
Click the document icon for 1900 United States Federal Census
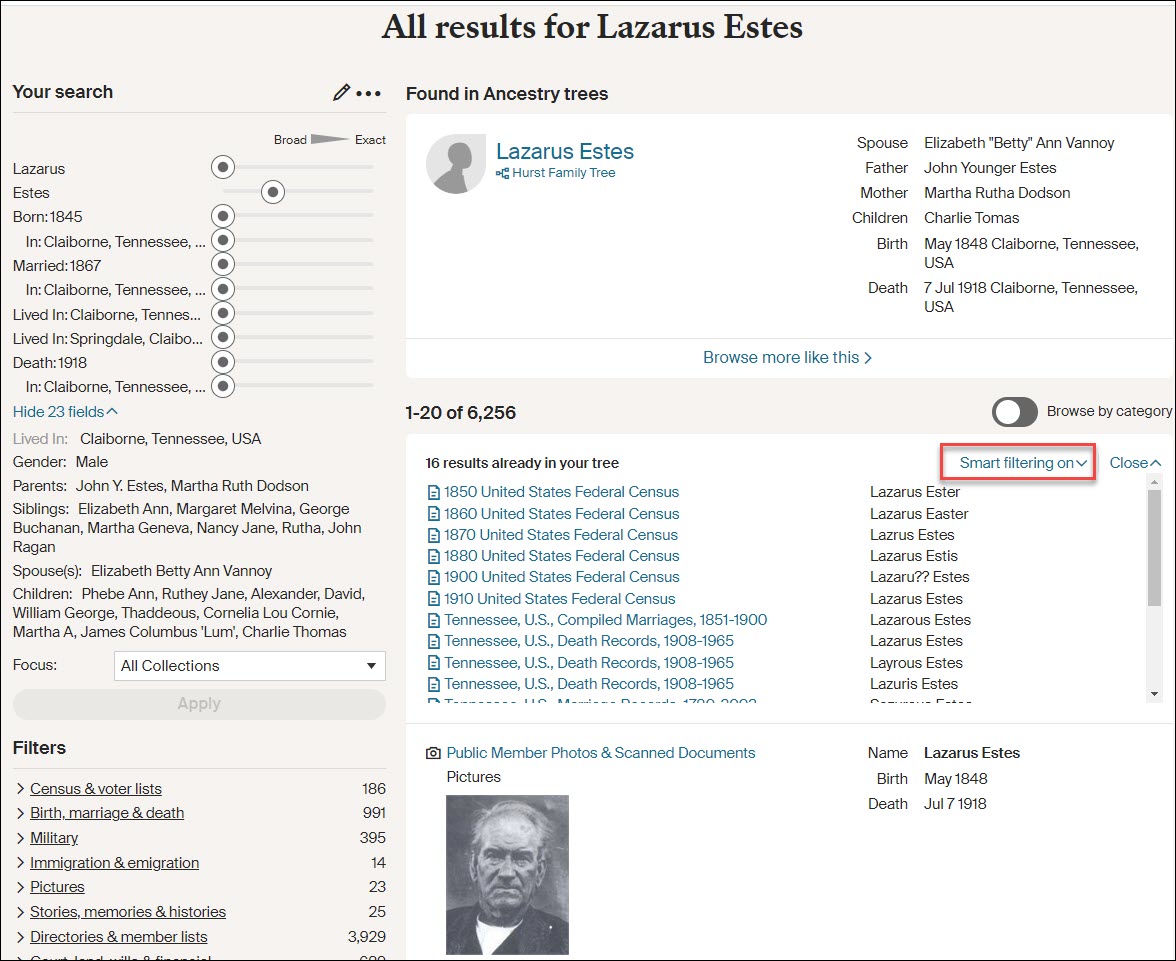coord(433,578)
